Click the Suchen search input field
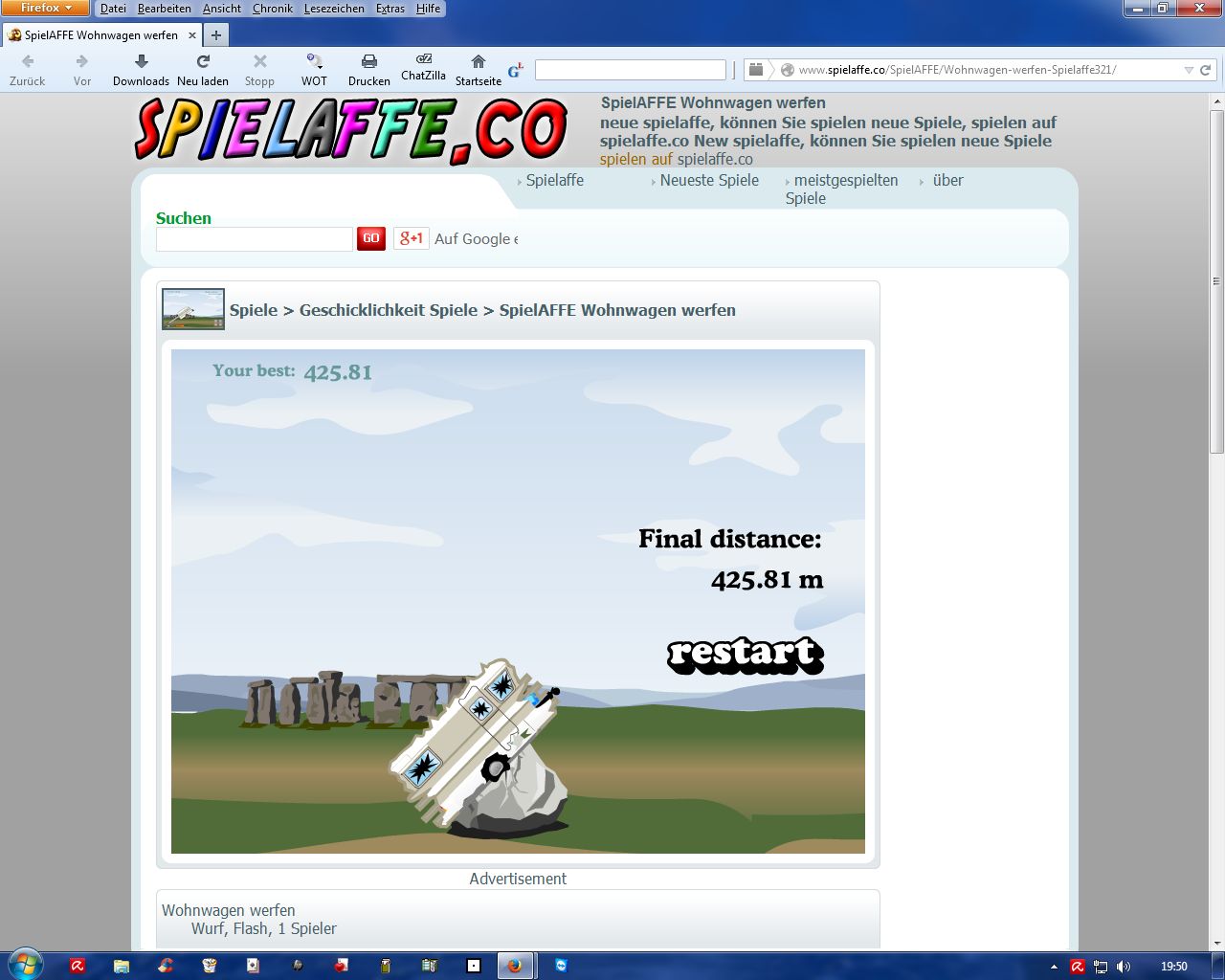Viewport: 1225px width, 980px height. [254, 239]
